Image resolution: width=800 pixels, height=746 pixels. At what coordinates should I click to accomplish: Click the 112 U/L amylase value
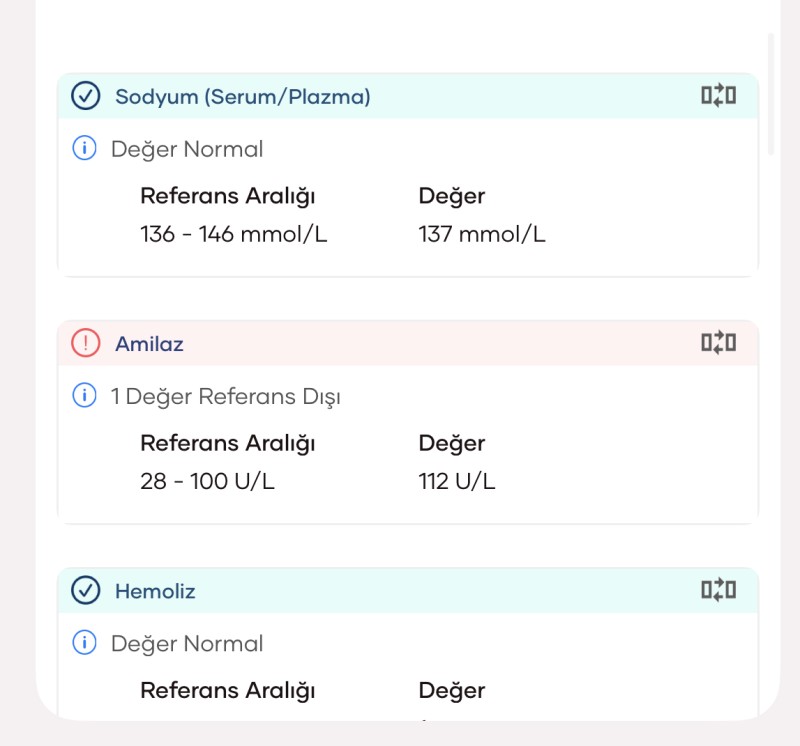point(457,482)
